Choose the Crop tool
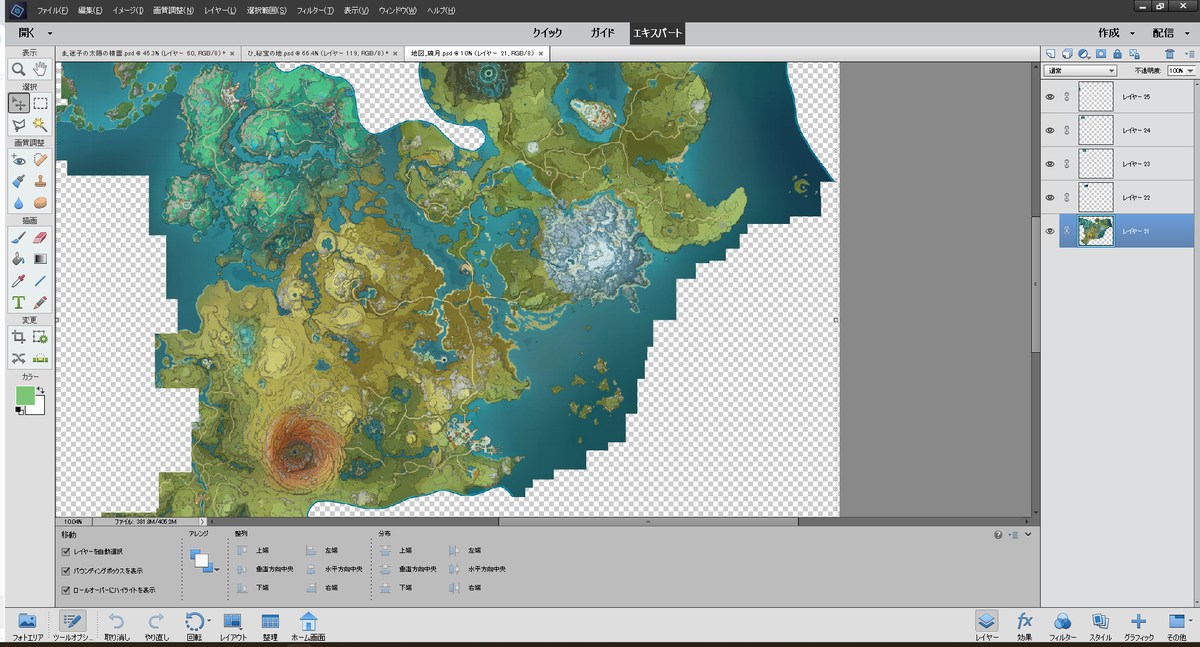 coord(18,336)
